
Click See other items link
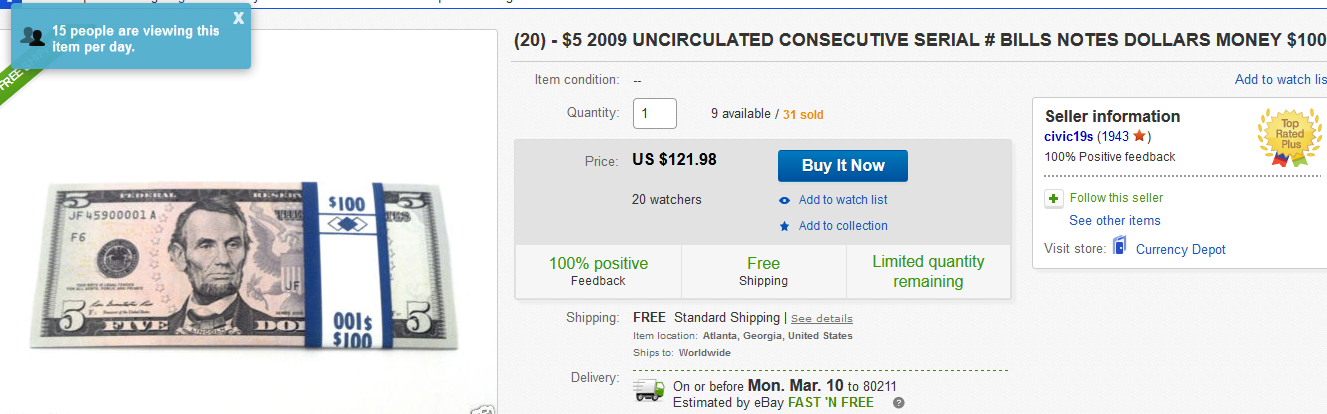(1114, 220)
